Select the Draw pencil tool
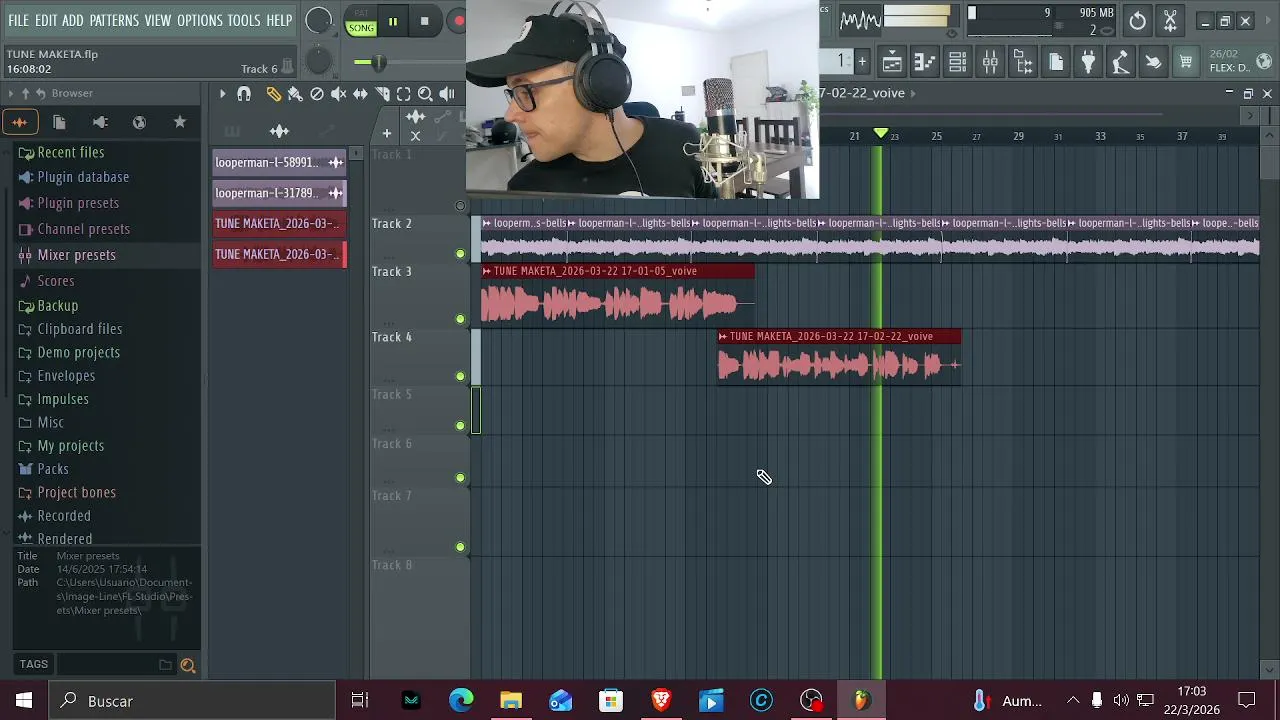This screenshot has height=720, width=1280. click(x=273, y=94)
